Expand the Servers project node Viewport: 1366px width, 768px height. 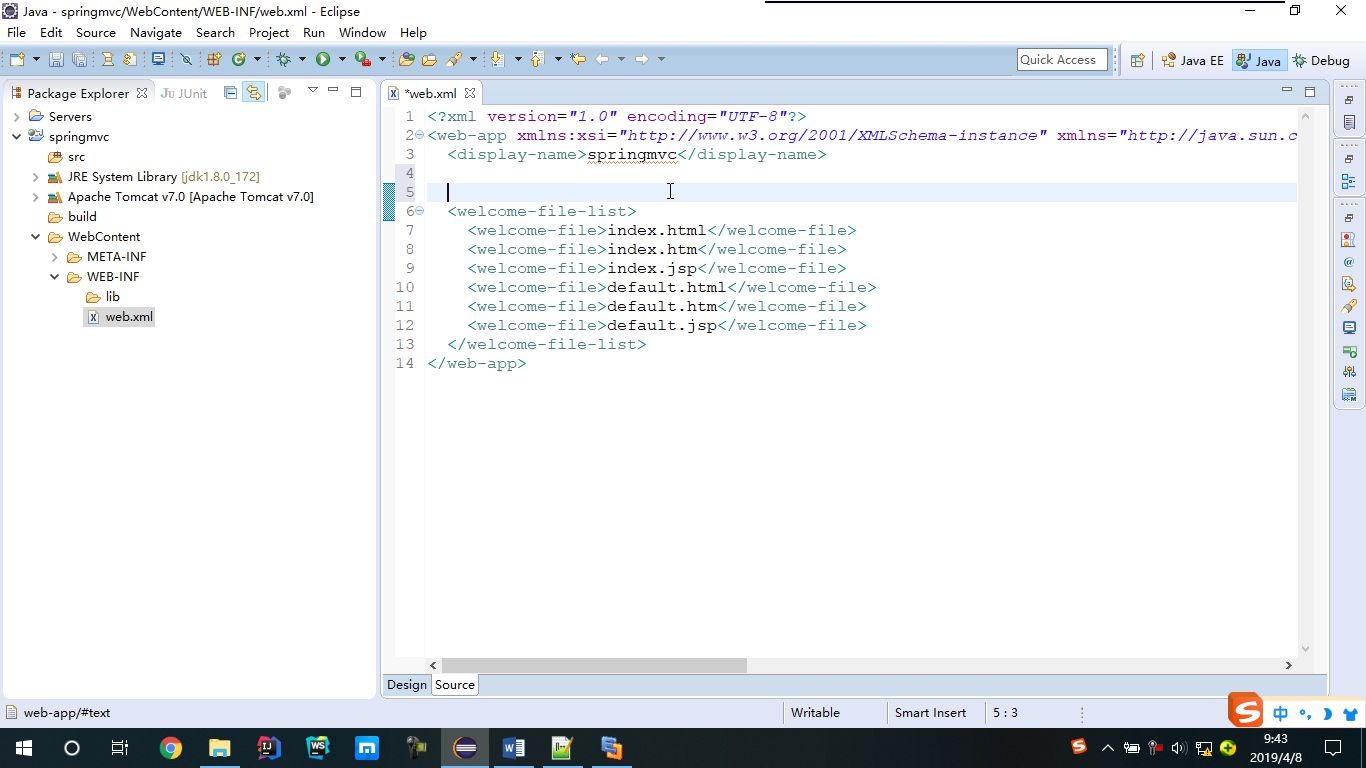(x=17, y=117)
